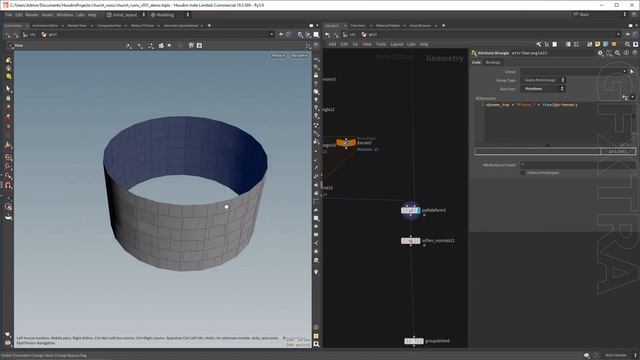Click the top select tool icon in left toolbar

8,60
